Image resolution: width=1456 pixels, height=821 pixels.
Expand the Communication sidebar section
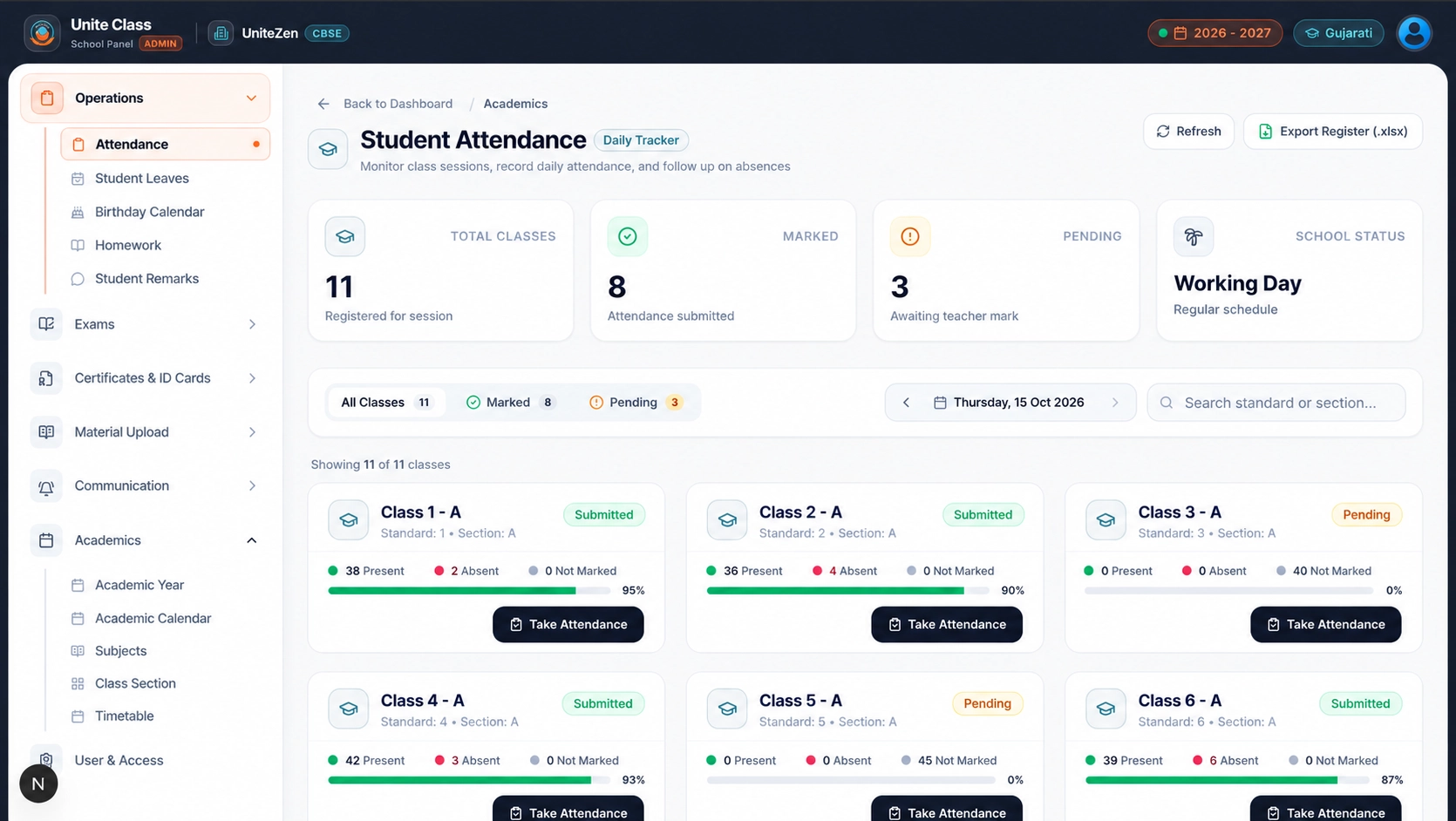(x=146, y=486)
